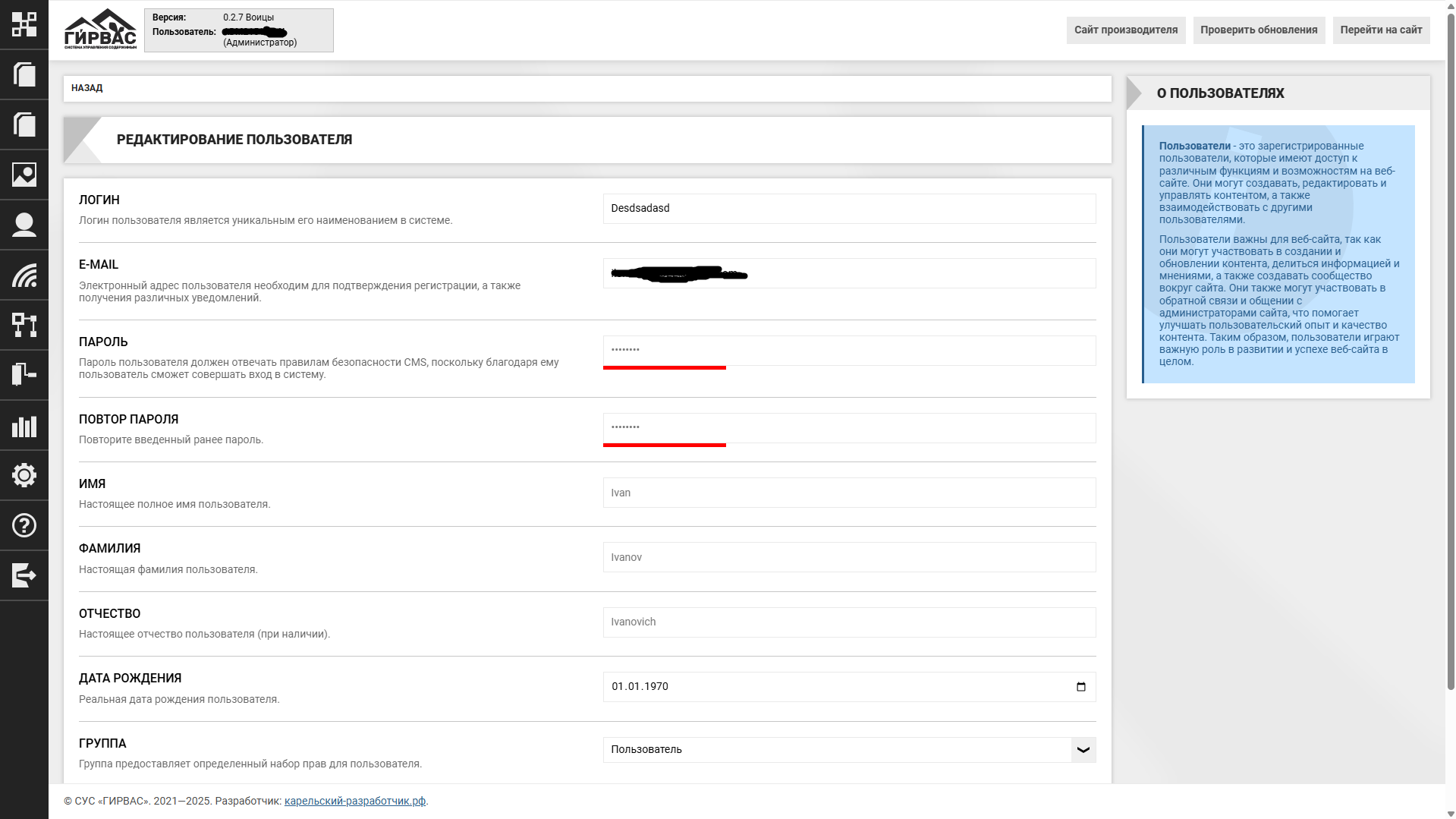This screenshot has width=1456, height=819.
Task: Open the users section silhouette icon
Action: (24, 225)
